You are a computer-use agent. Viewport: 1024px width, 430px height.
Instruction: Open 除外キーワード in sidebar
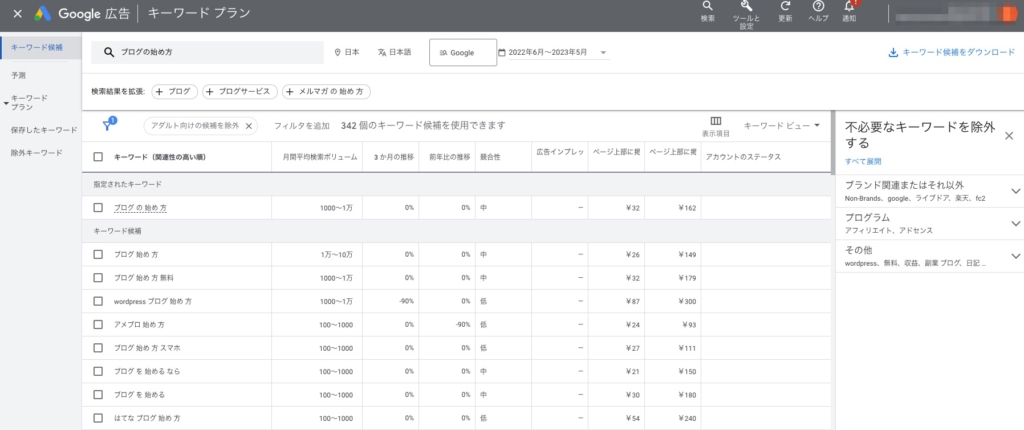click(x=37, y=153)
